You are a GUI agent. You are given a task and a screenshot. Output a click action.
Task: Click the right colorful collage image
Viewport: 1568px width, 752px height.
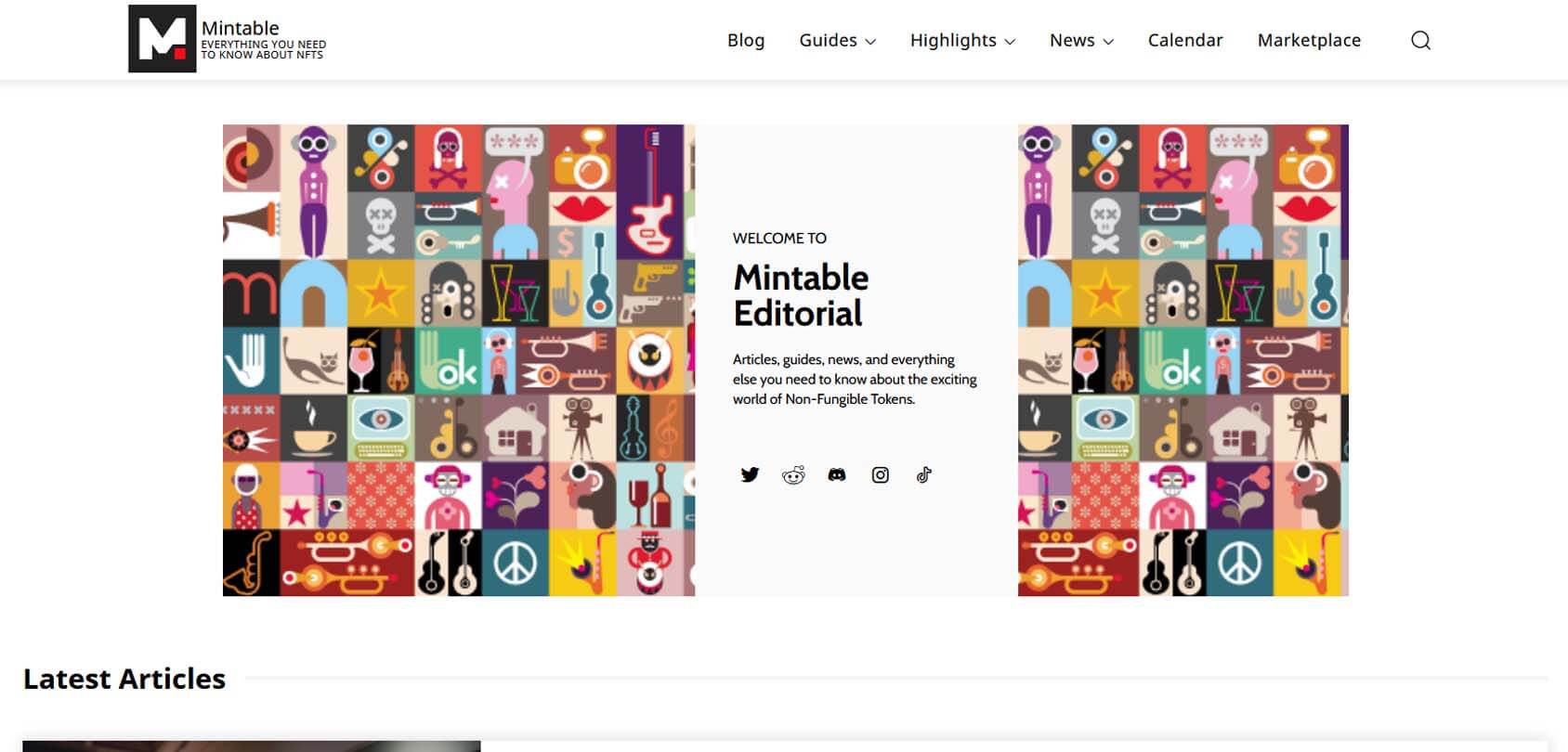tap(1183, 360)
